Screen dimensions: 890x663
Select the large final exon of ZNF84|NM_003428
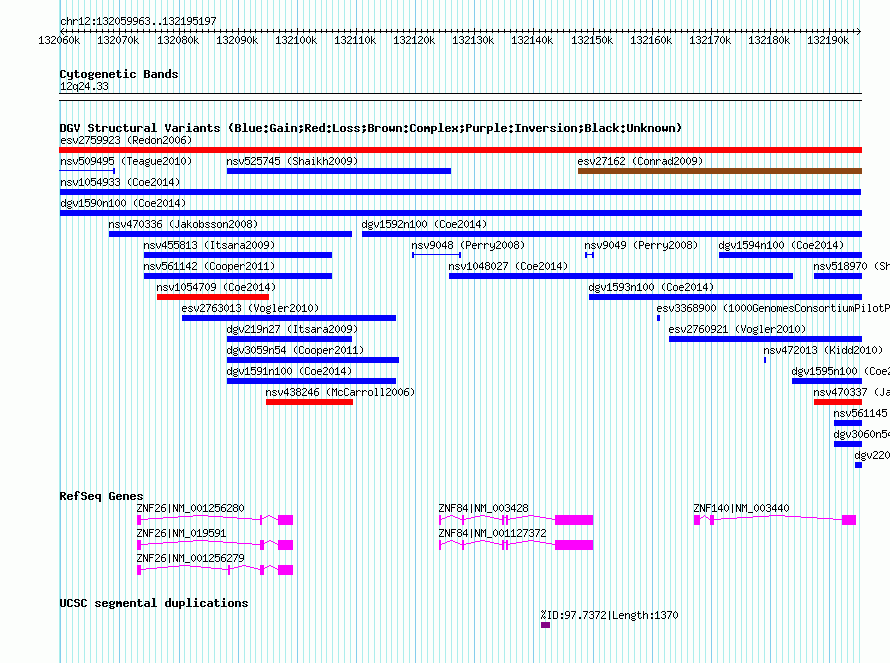(x=574, y=520)
